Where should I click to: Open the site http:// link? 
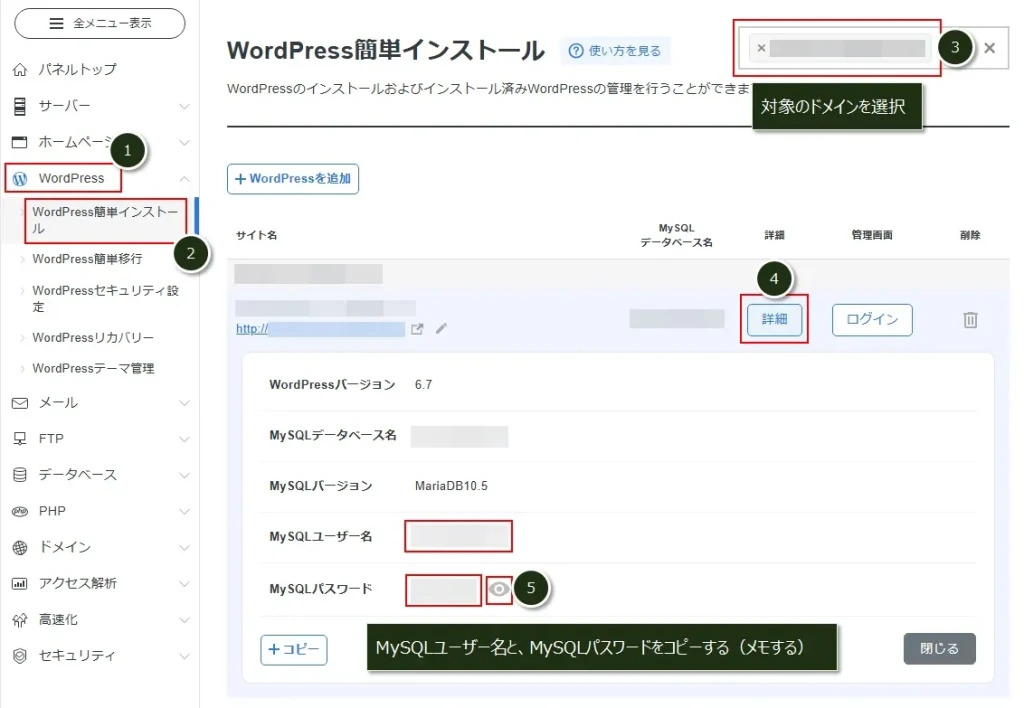tap(320, 329)
